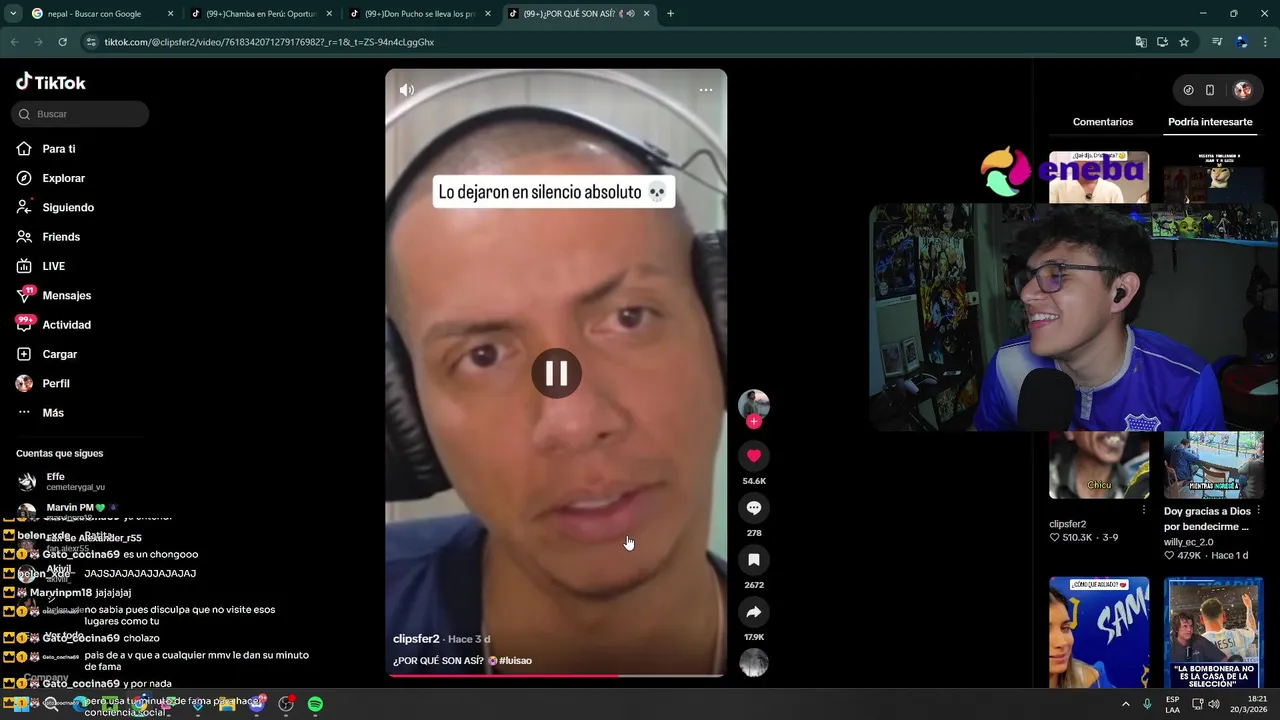
Task: Open Spotify from the taskbar
Action: click(315, 704)
